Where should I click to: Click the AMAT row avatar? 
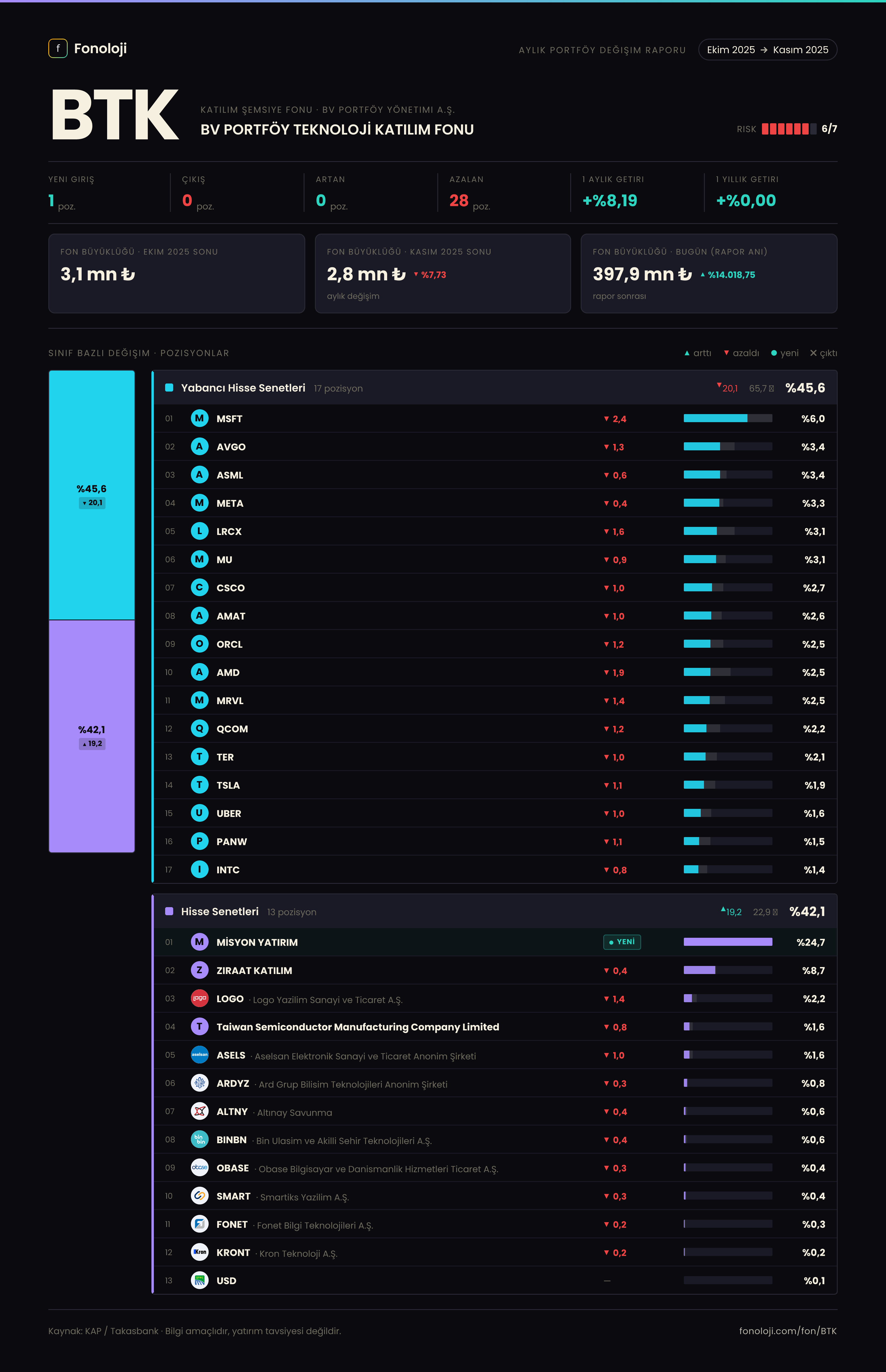200,616
